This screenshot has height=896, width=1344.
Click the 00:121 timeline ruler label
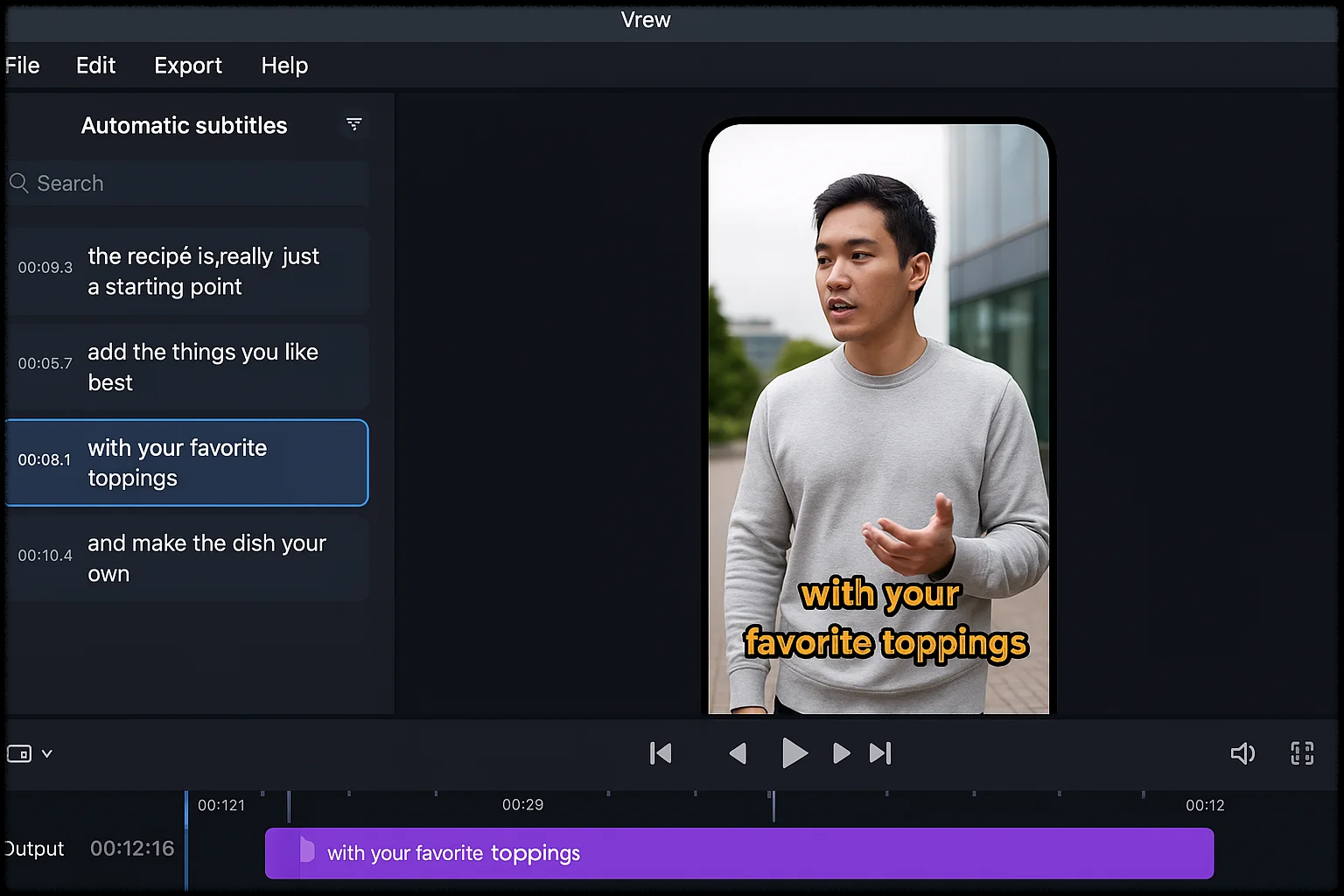pyautogui.click(x=221, y=805)
